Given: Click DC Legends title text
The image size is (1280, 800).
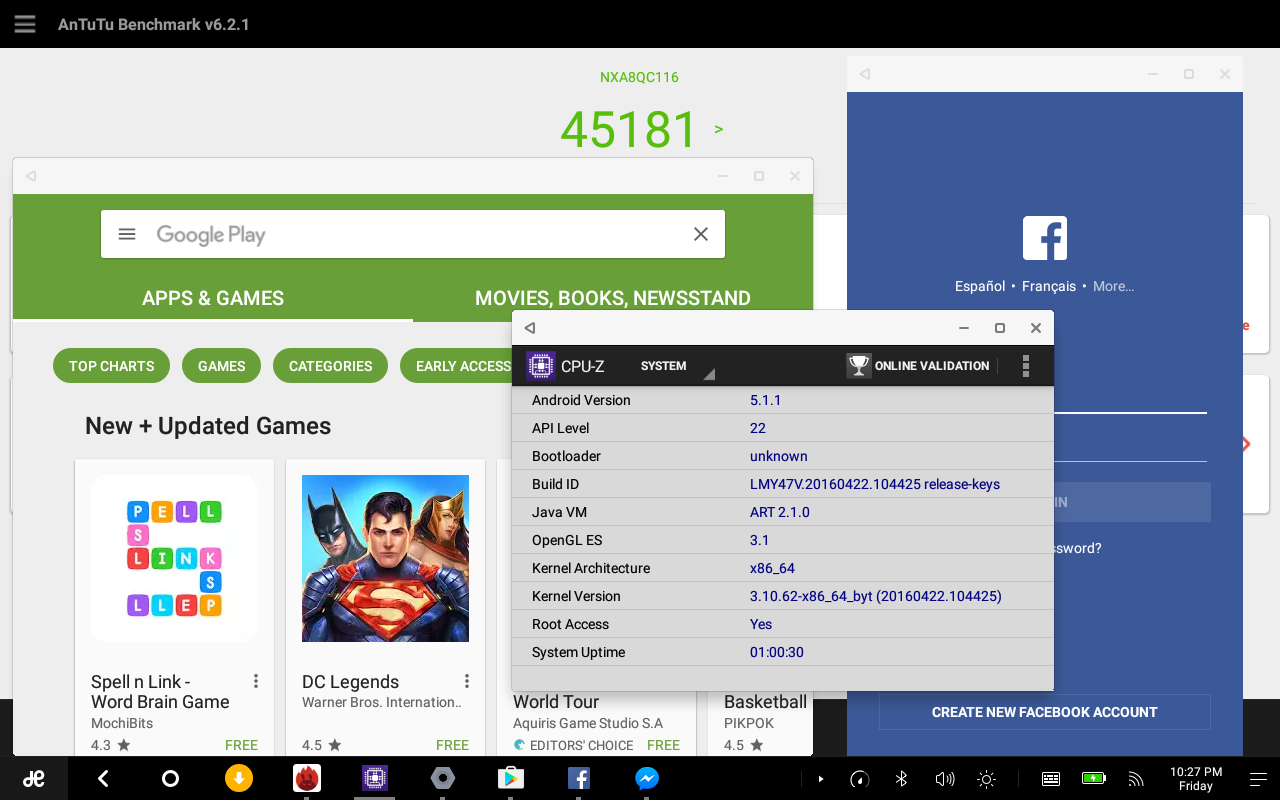Looking at the screenshot, I should click(350, 682).
